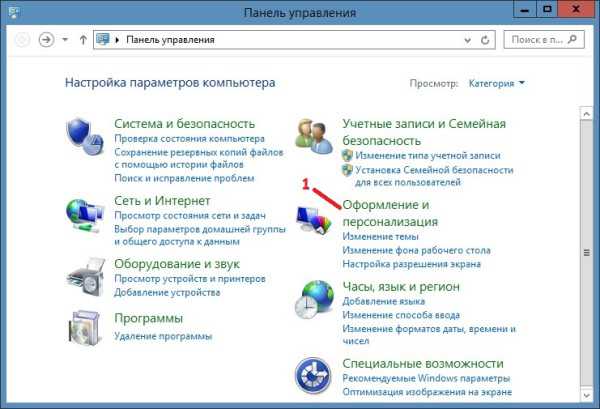Viewport: 600px width, 409px height.
Task: Click 'Добавление устройства' link
Action: pos(167,293)
